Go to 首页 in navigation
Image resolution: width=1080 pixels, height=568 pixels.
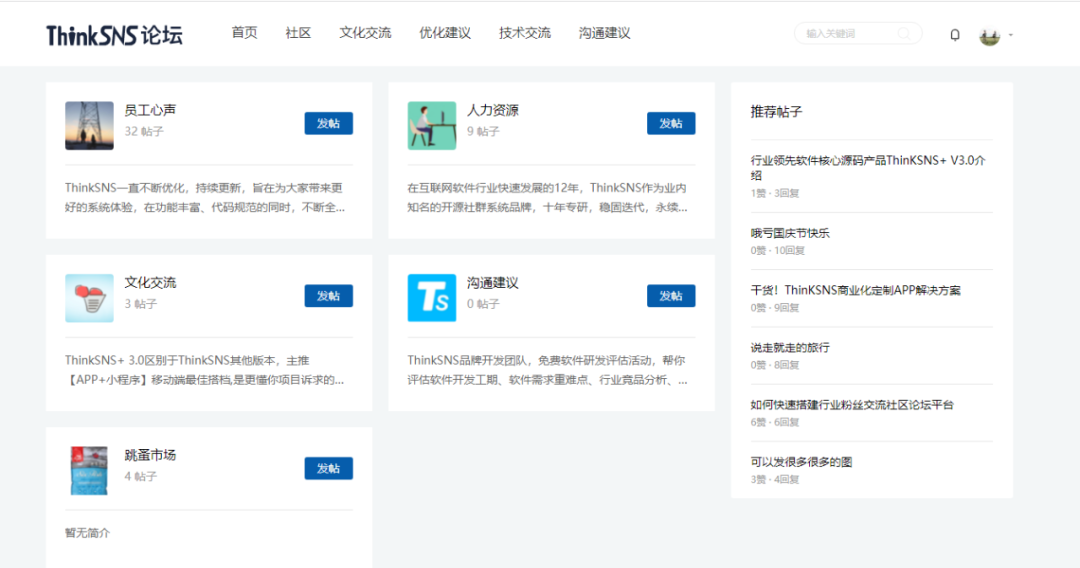tap(244, 33)
